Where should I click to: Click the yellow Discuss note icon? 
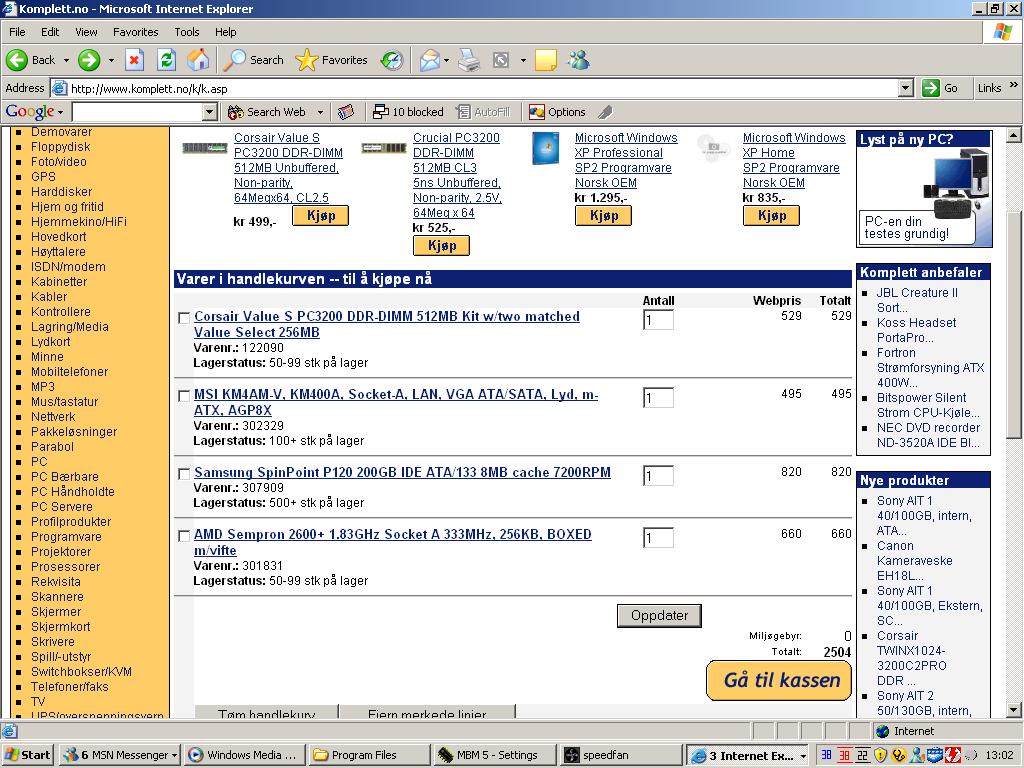(x=545, y=60)
